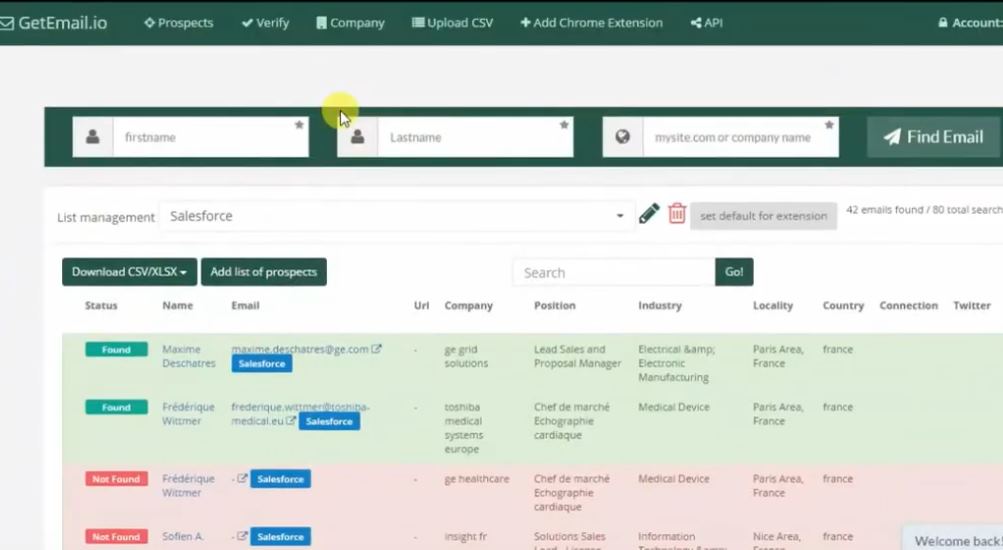Click set default for extension
Screen dimensions: 1003x550
pyautogui.click(x=763, y=216)
